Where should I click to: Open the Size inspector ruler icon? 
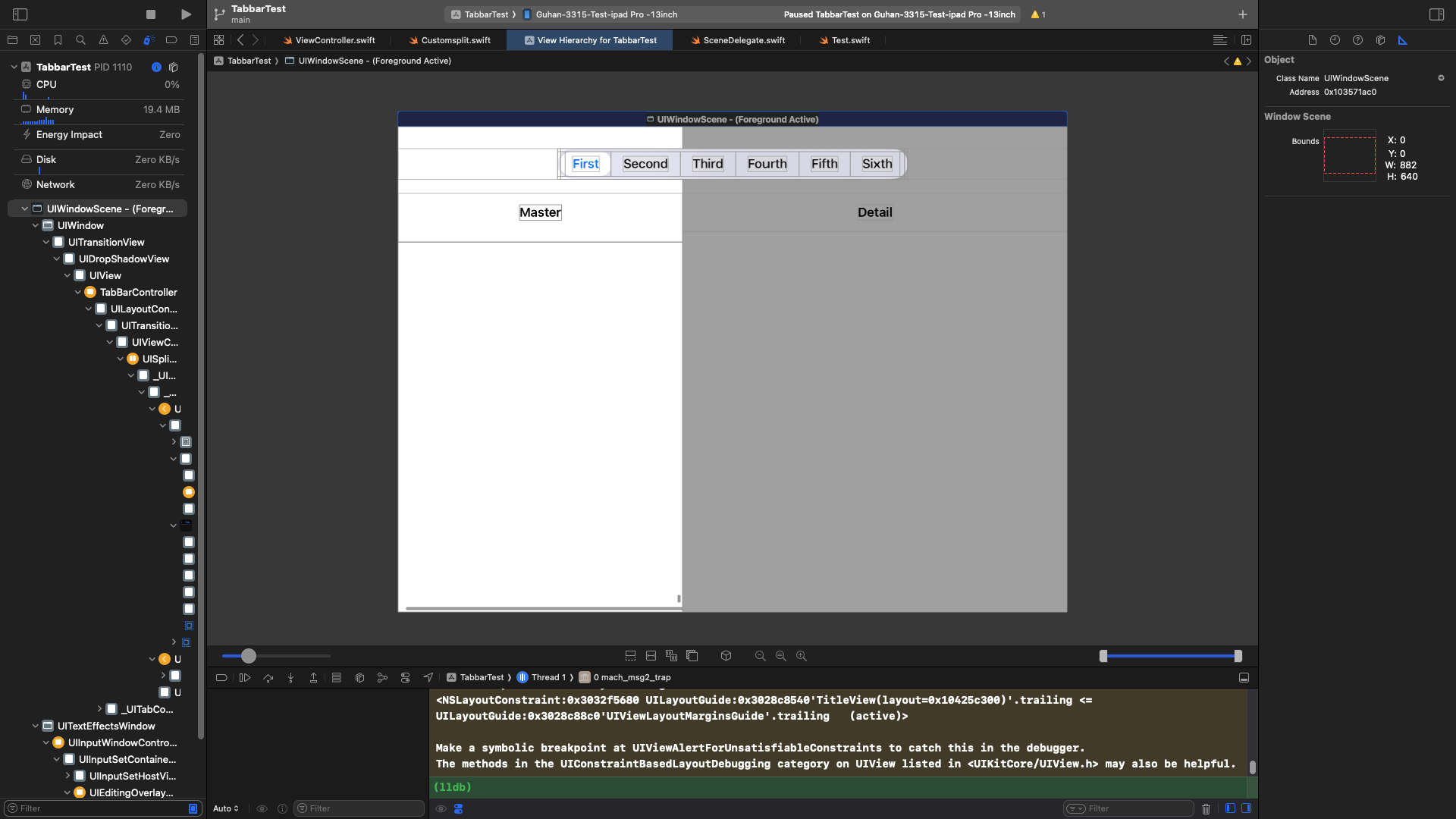click(1403, 40)
